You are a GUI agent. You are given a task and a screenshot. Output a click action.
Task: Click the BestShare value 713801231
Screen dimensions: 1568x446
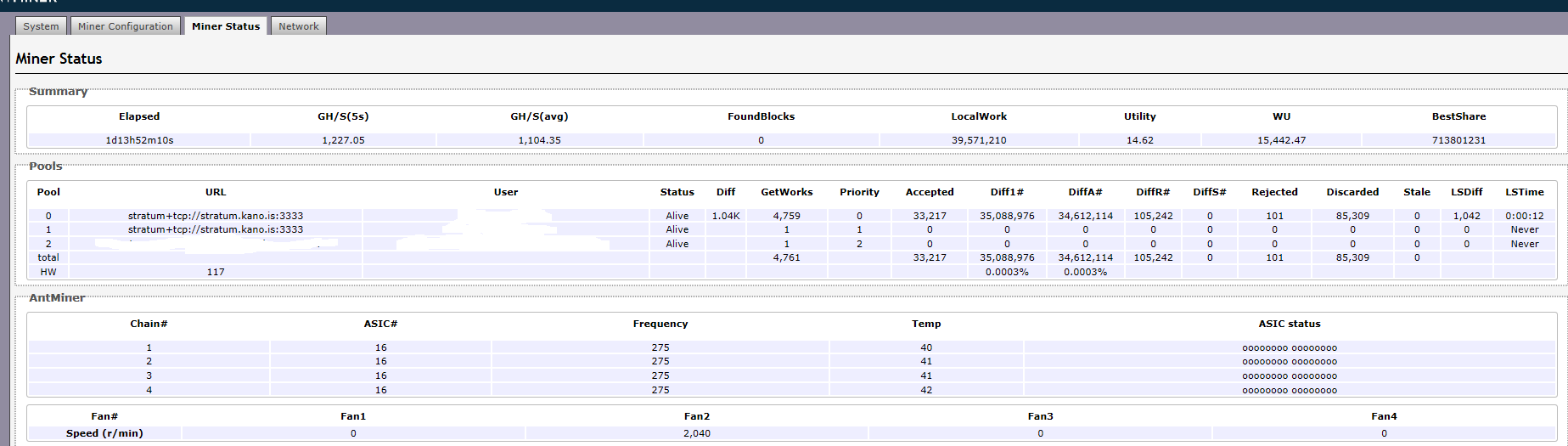[1458, 140]
